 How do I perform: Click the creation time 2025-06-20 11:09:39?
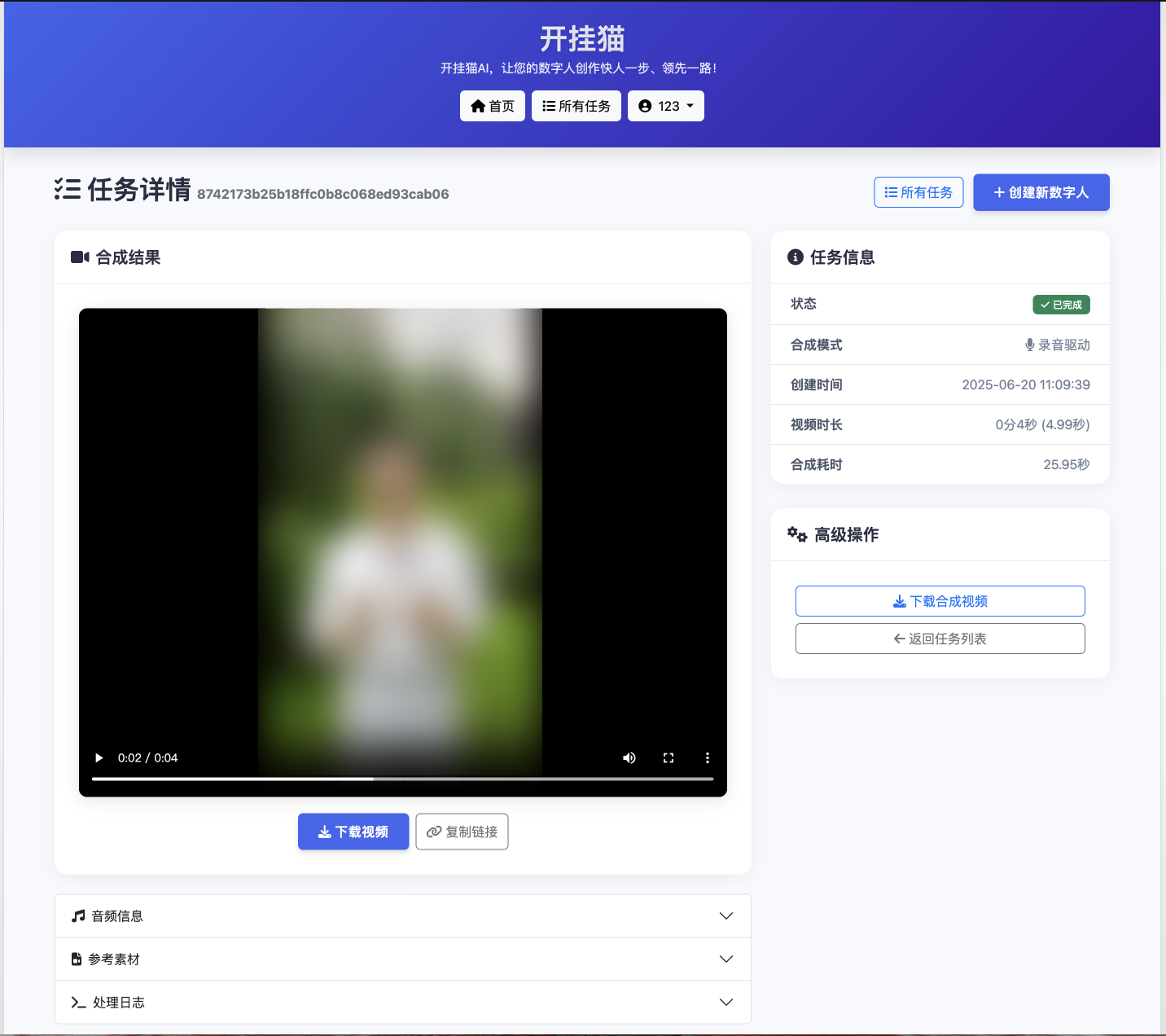coord(1026,384)
